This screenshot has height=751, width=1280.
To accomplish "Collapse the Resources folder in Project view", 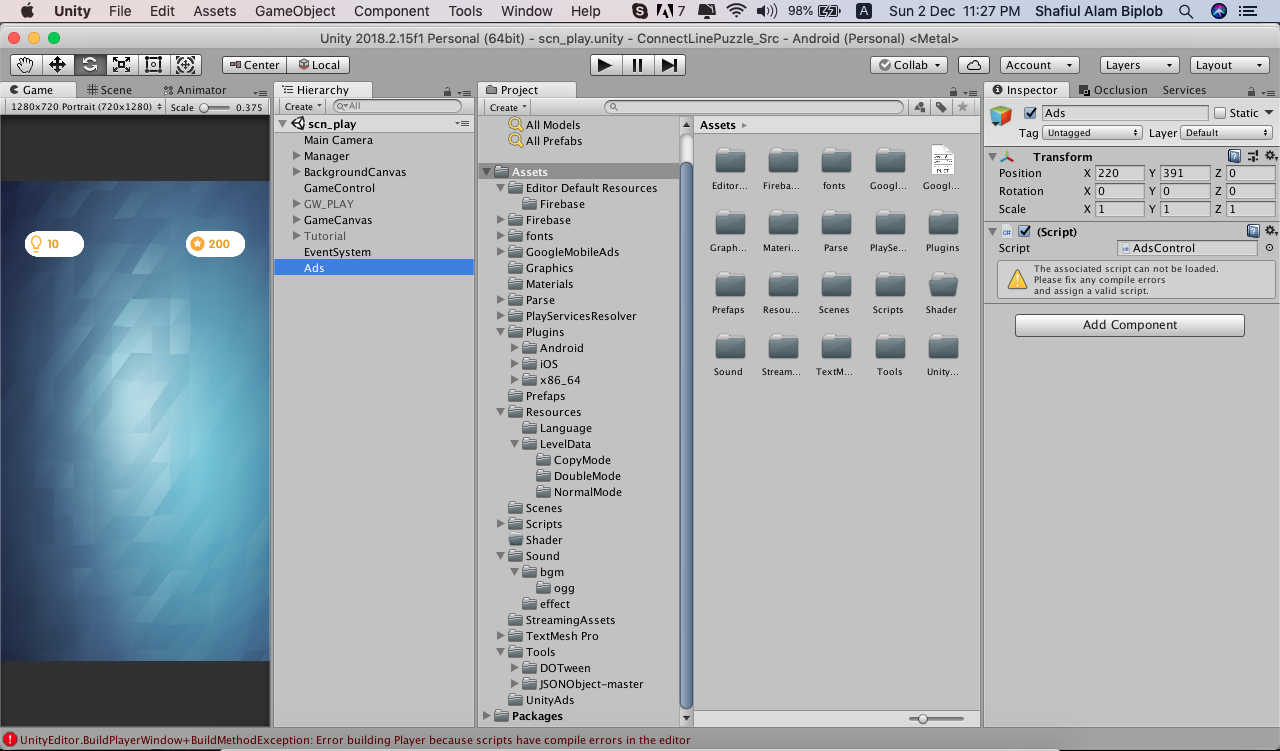I will (x=500, y=411).
